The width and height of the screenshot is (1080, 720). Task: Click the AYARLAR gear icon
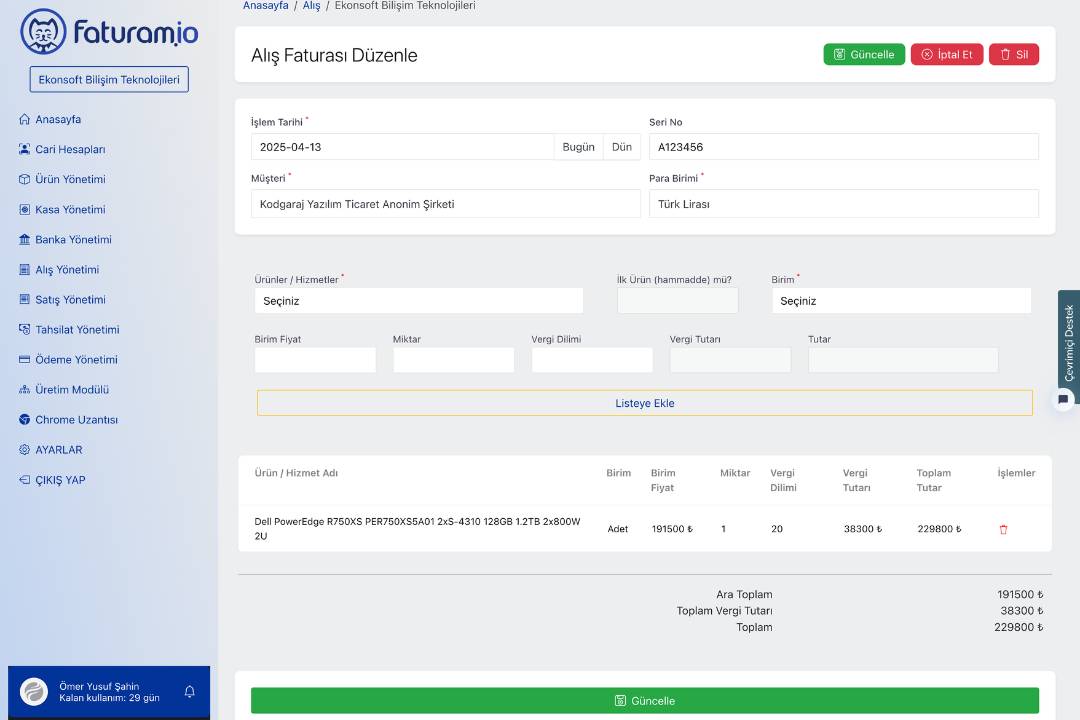coord(24,450)
